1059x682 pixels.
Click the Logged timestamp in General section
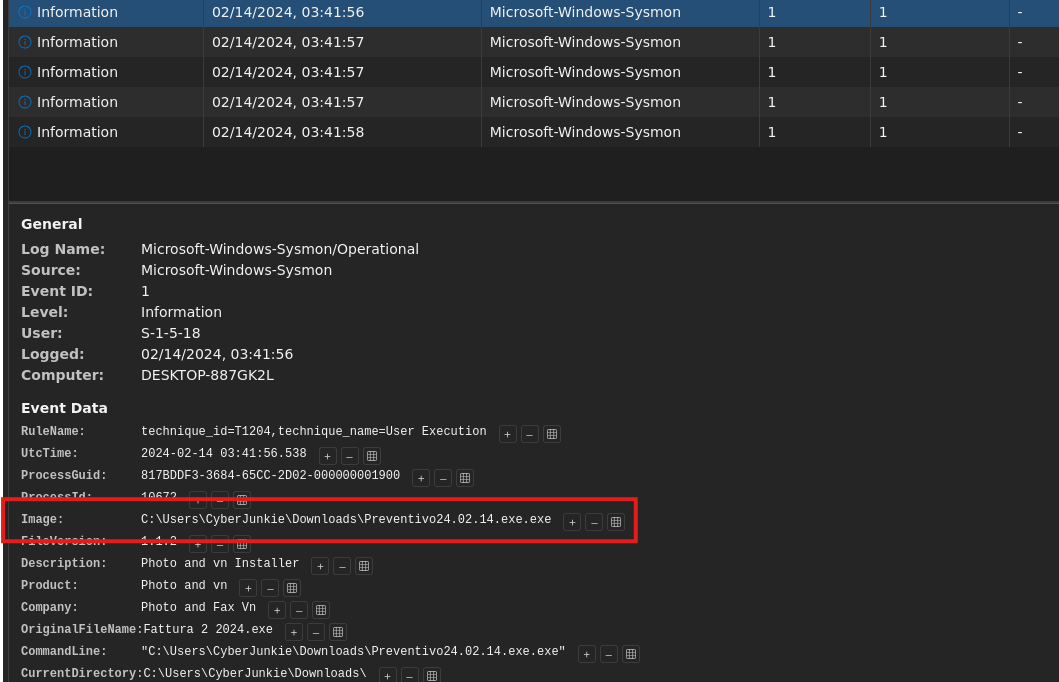tap(217, 354)
